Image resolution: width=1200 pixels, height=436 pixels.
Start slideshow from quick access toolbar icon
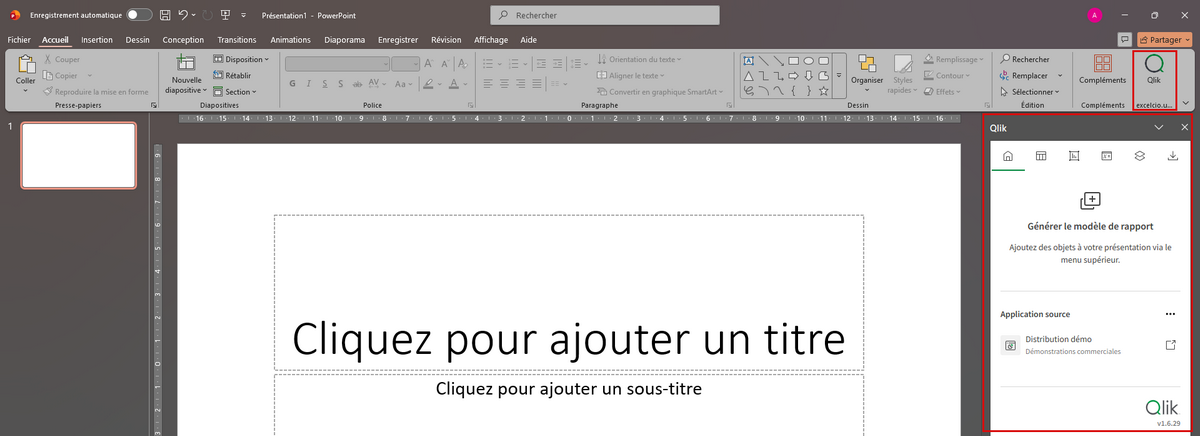tap(227, 15)
